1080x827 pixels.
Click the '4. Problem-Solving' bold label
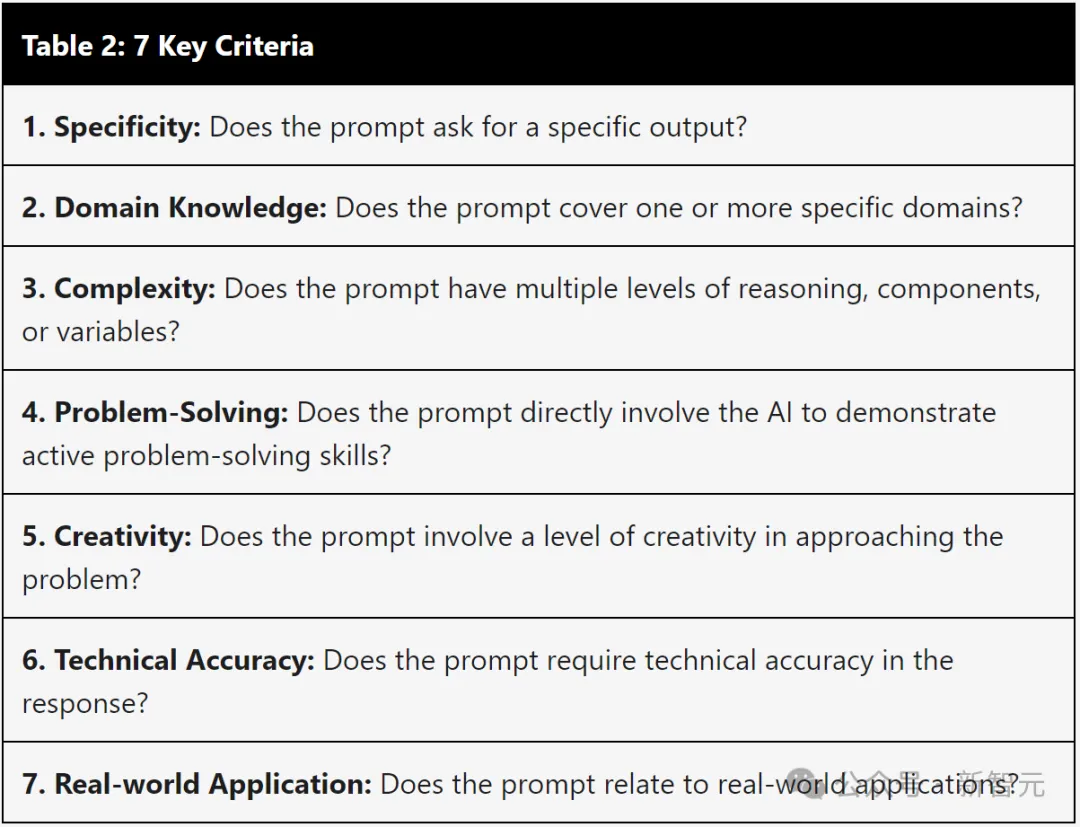pyautogui.click(x=155, y=412)
